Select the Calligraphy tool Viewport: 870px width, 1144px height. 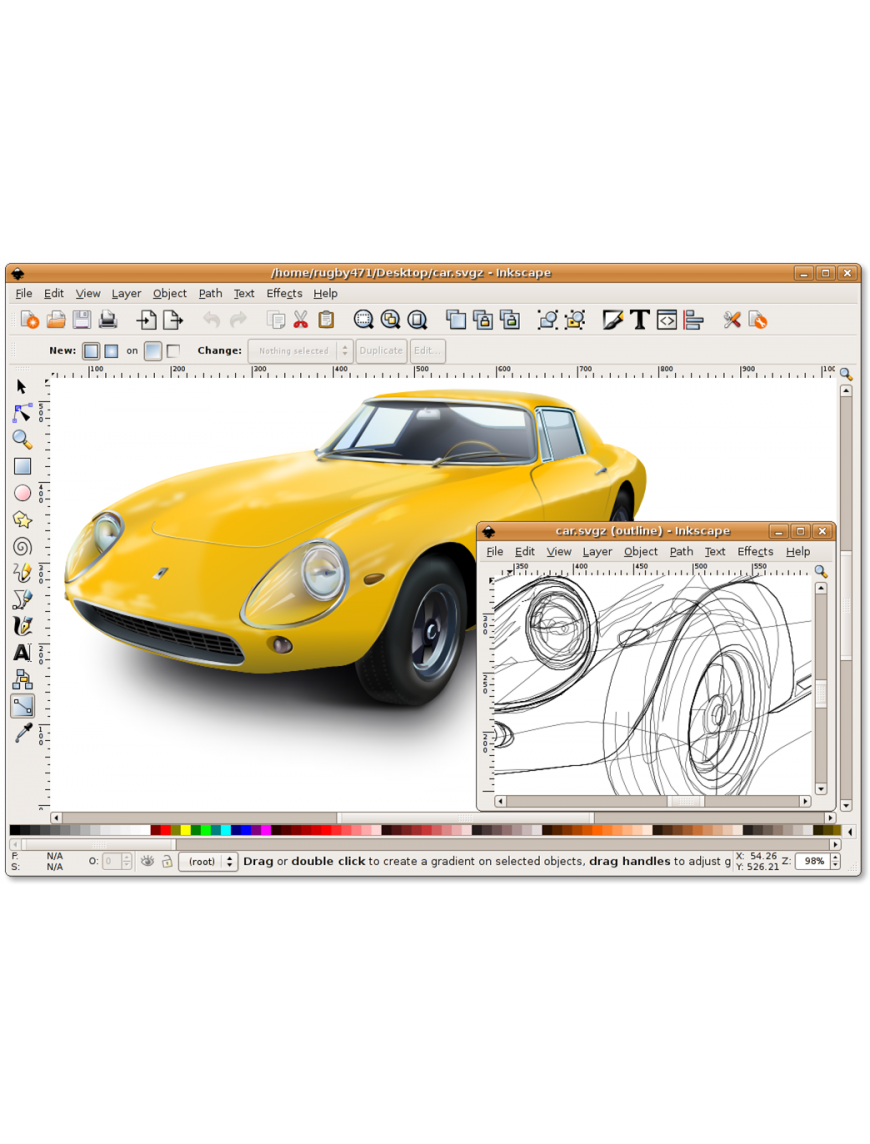(22, 626)
